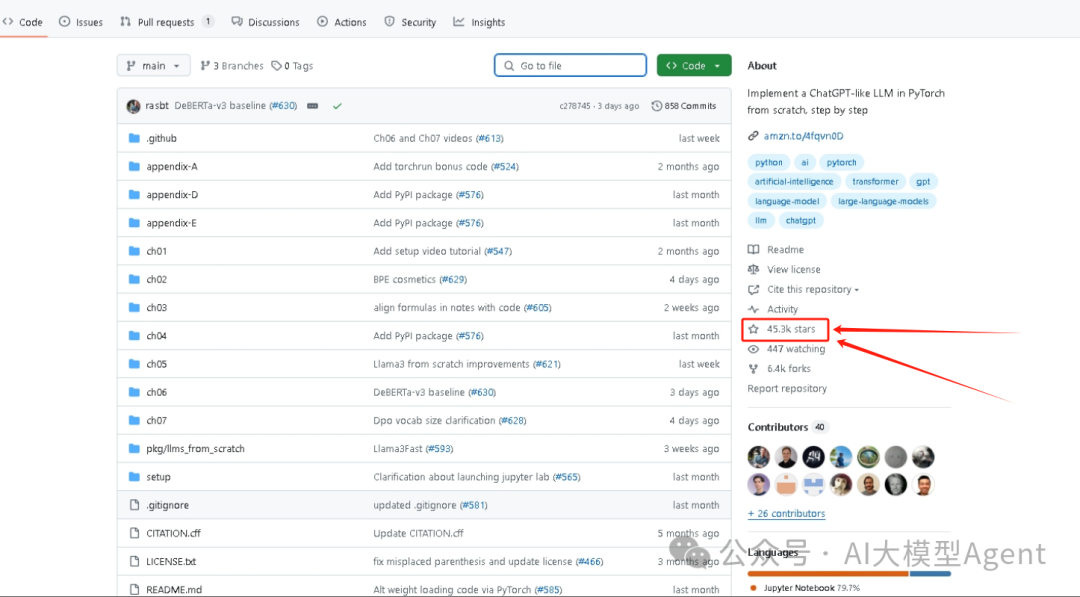Open the ch07 folder
The width and height of the screenshot is (1080, 597).
coord(156,420)
